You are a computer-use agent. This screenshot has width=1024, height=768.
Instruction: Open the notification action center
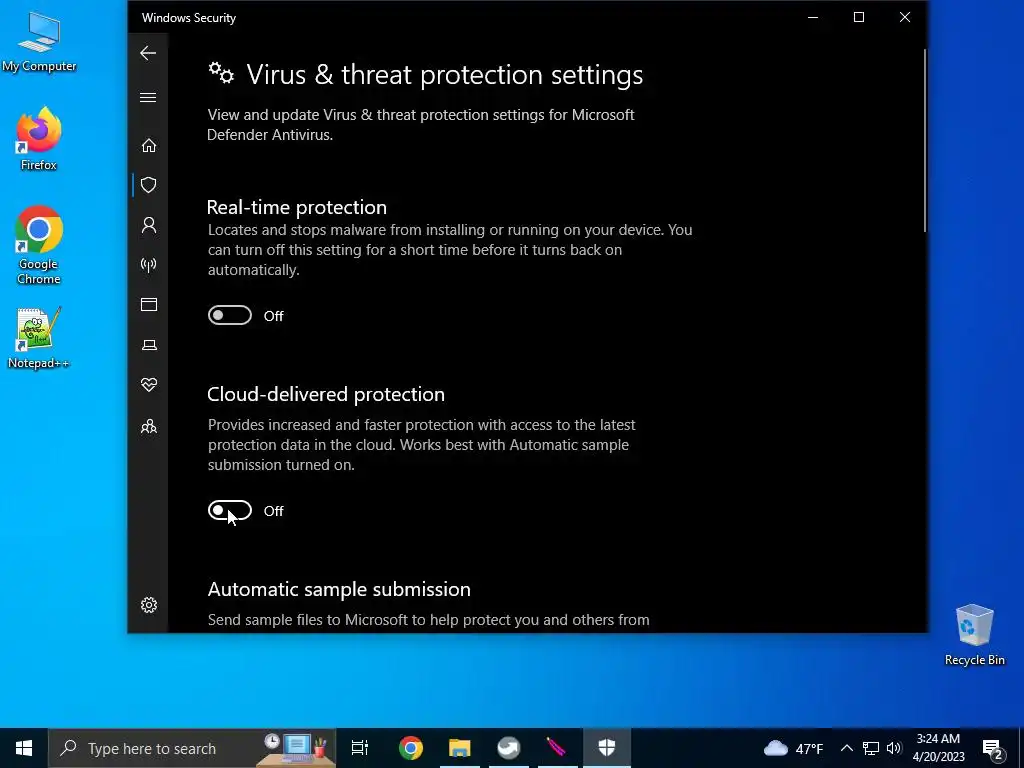pos(993,748)
